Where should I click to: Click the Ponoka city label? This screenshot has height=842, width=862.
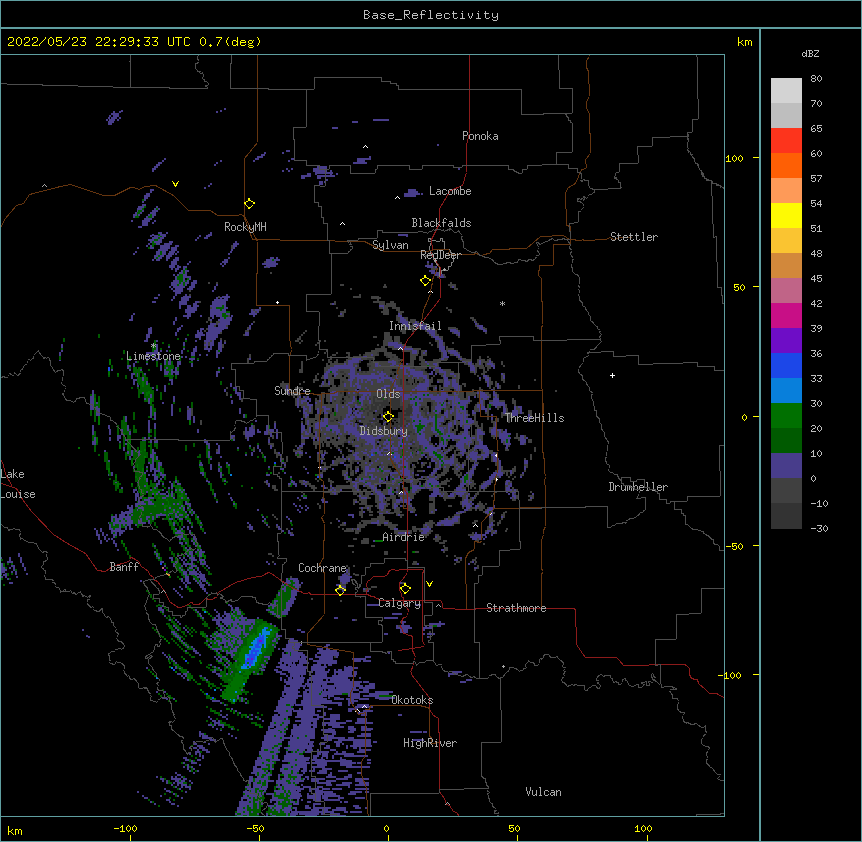480,136
